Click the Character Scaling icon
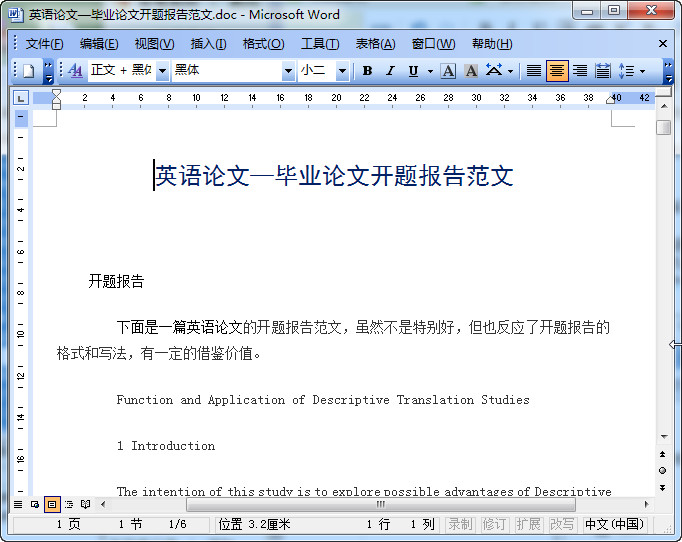Viewport: 682px width, 542px height. tap(494, 70)
